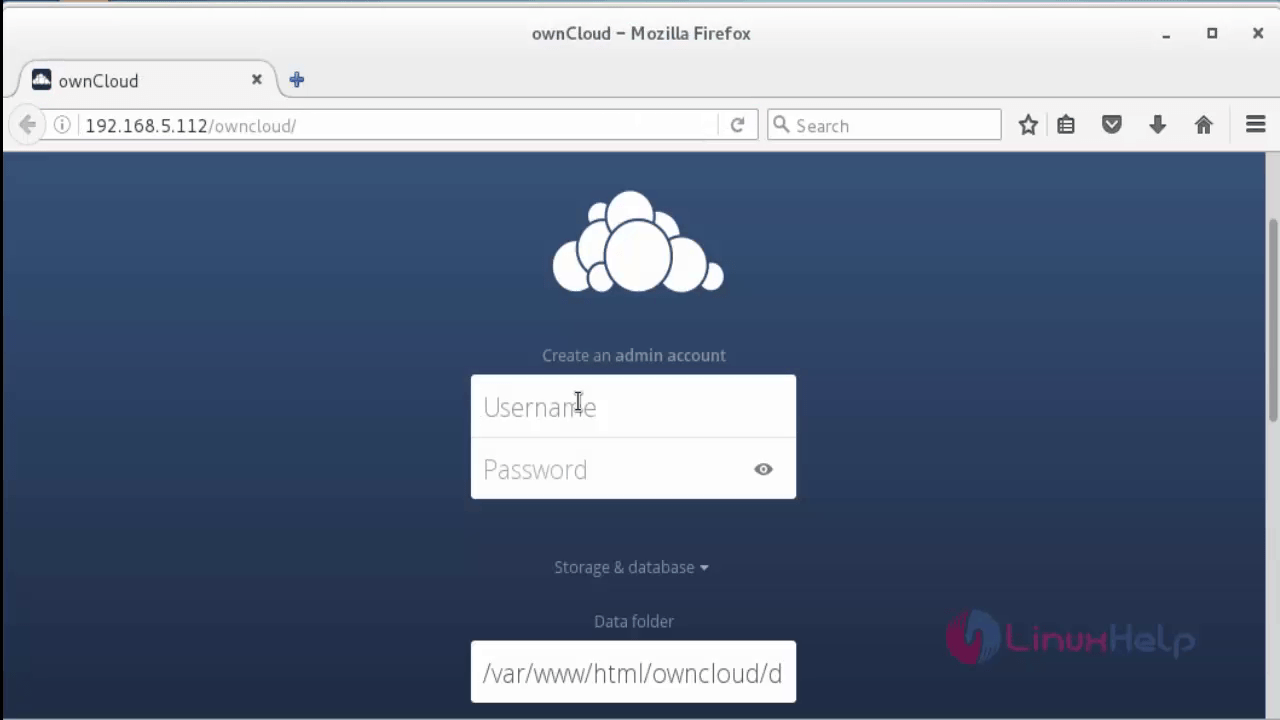Maximize the Firefox window

click(x=1212, y=33)
